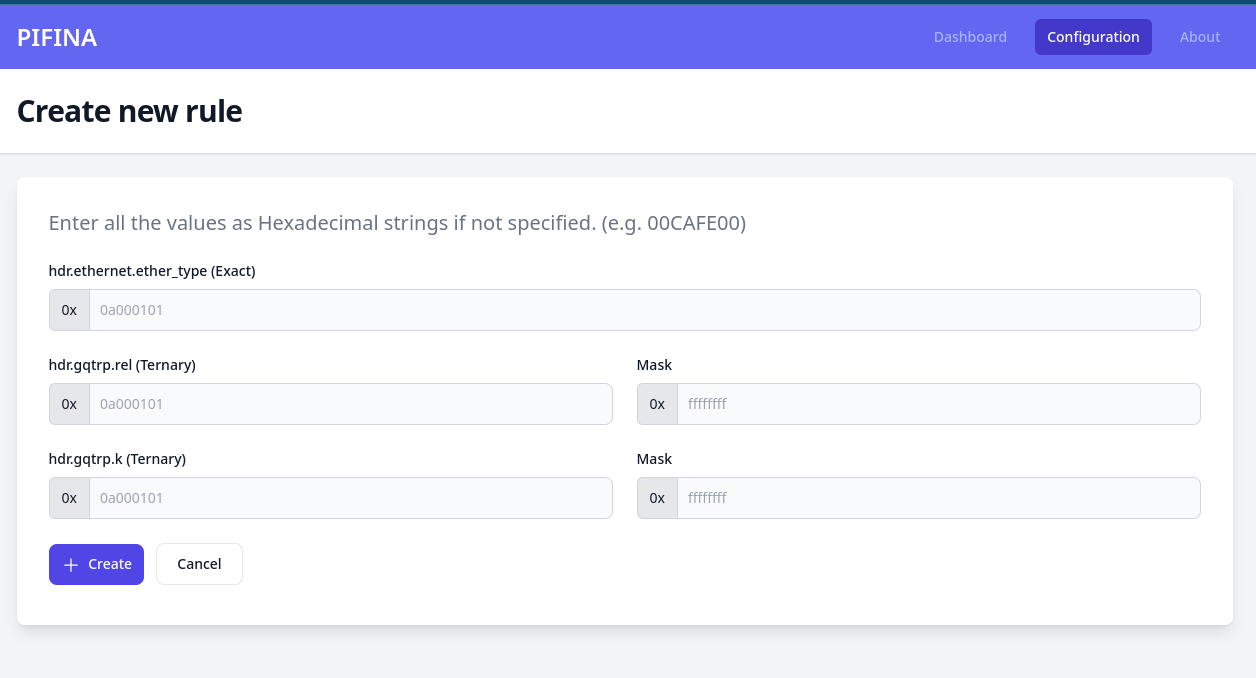Click the Mask field for hdr.gqtrp.rel
Screen dimensions: 1256x678
pyautogui.click(x=938, y=404)
